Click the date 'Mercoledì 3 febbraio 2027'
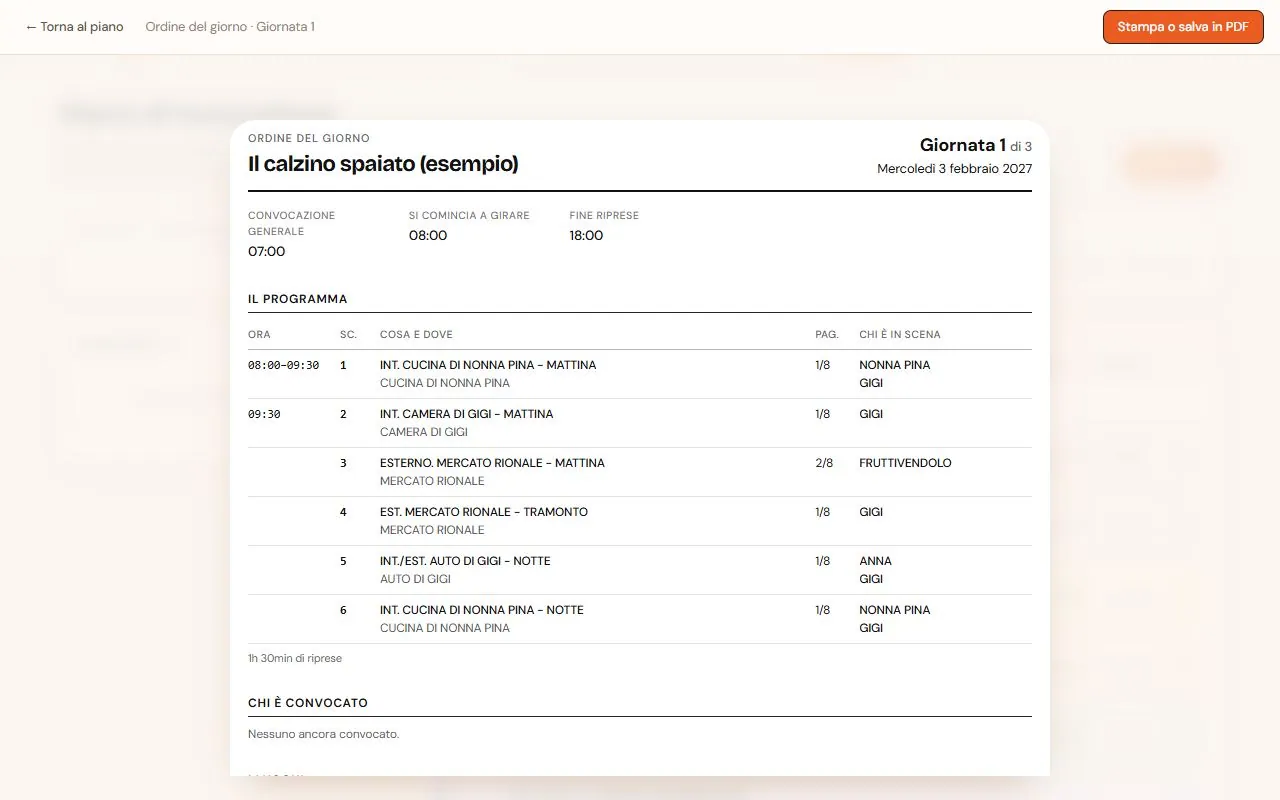Screen dimensions: 1280x800 (x=955, y=169)
